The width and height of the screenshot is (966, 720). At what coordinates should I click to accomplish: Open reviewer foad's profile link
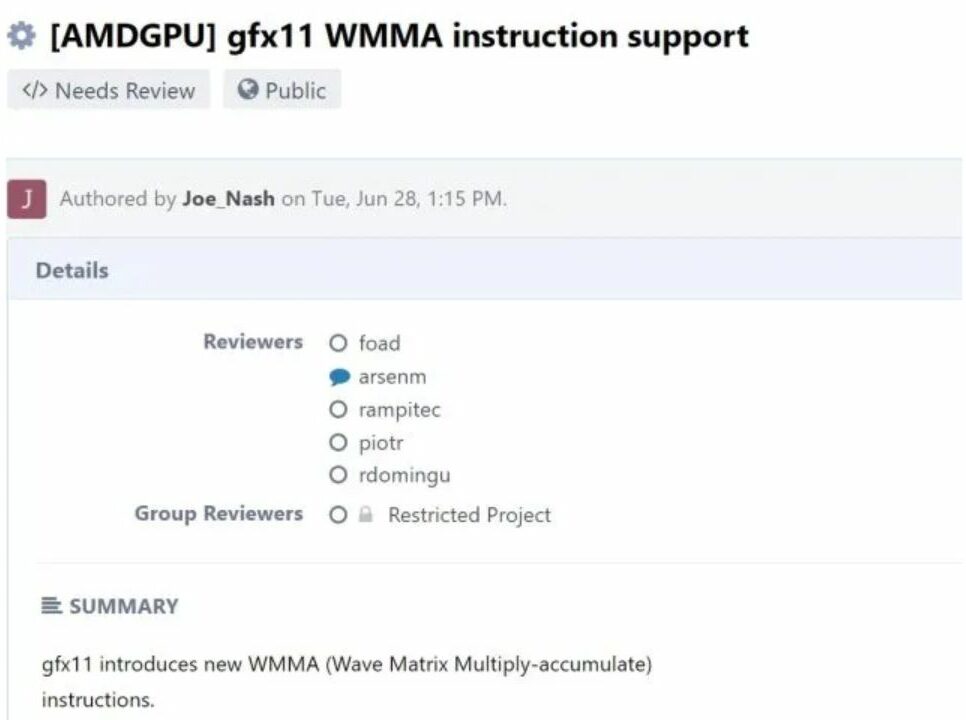[x=379, y=343]
